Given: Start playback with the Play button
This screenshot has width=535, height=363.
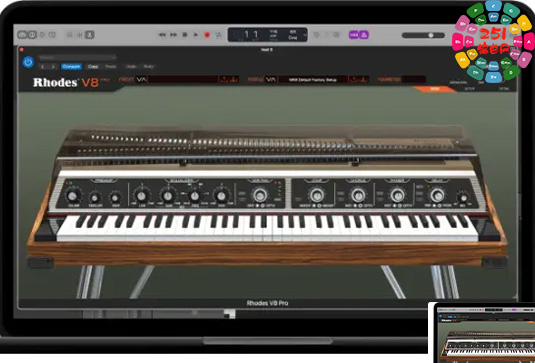Looking at the screenshot, I should click(x=196, y=35).
